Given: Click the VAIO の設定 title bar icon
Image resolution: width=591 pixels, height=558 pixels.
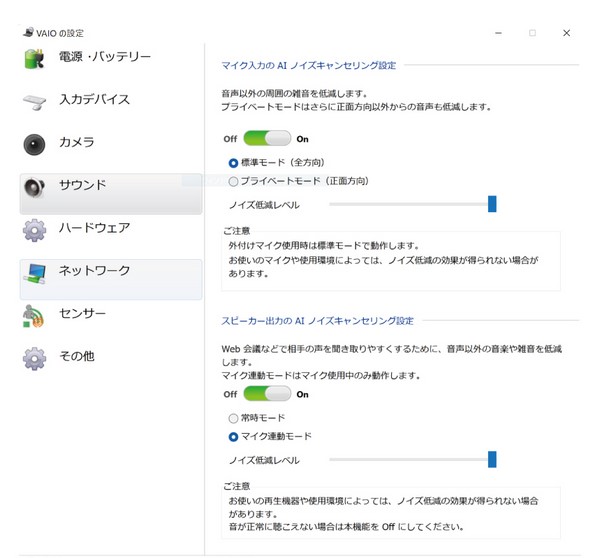Looking at the screenshot, I should [x=28, y=32].
